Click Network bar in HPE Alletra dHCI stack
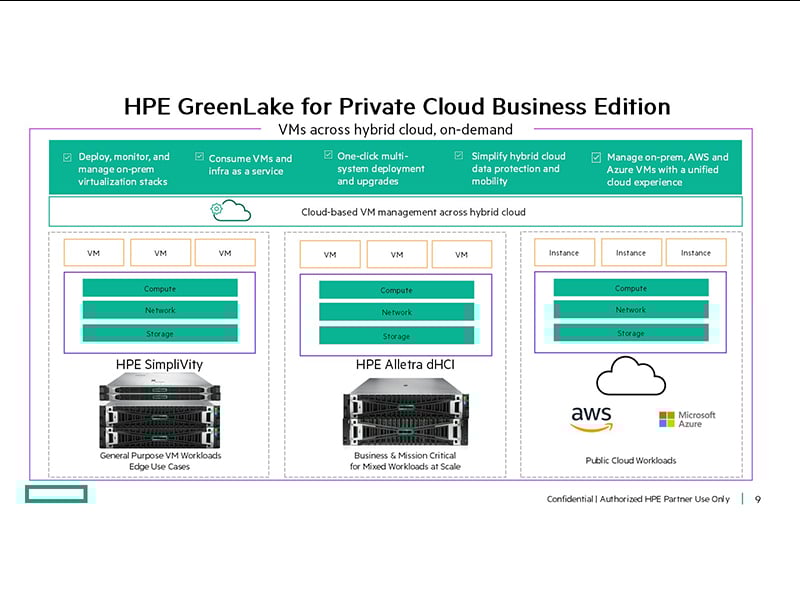Viewport: 800px width, 600px height. [396, 312]
